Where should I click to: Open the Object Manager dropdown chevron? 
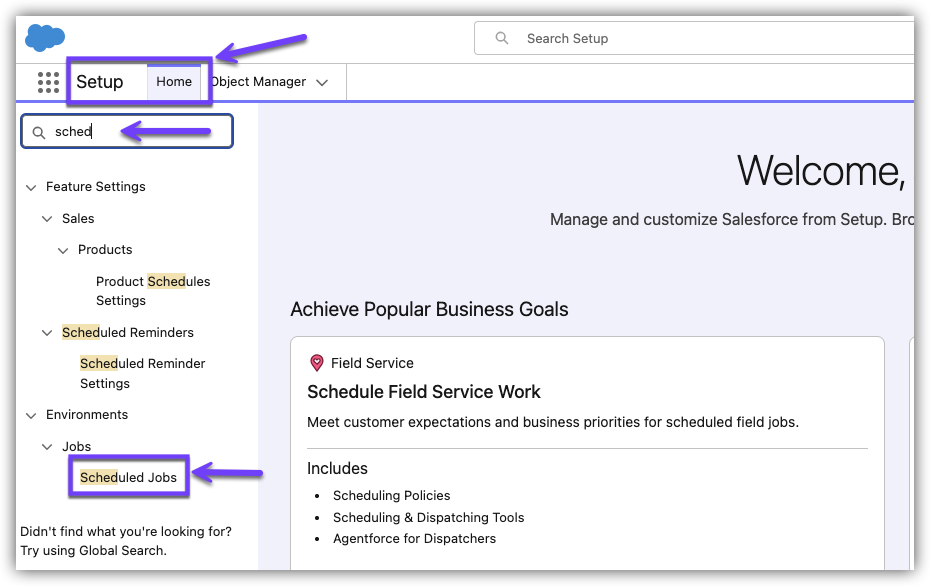[322, 83]
